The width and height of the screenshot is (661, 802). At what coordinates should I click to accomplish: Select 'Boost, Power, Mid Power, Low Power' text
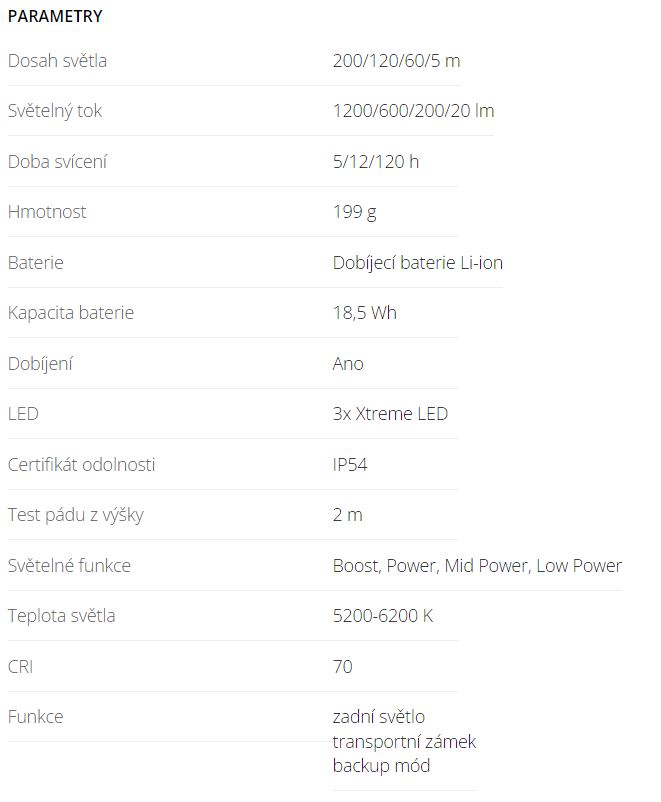(x=477, y=566)
